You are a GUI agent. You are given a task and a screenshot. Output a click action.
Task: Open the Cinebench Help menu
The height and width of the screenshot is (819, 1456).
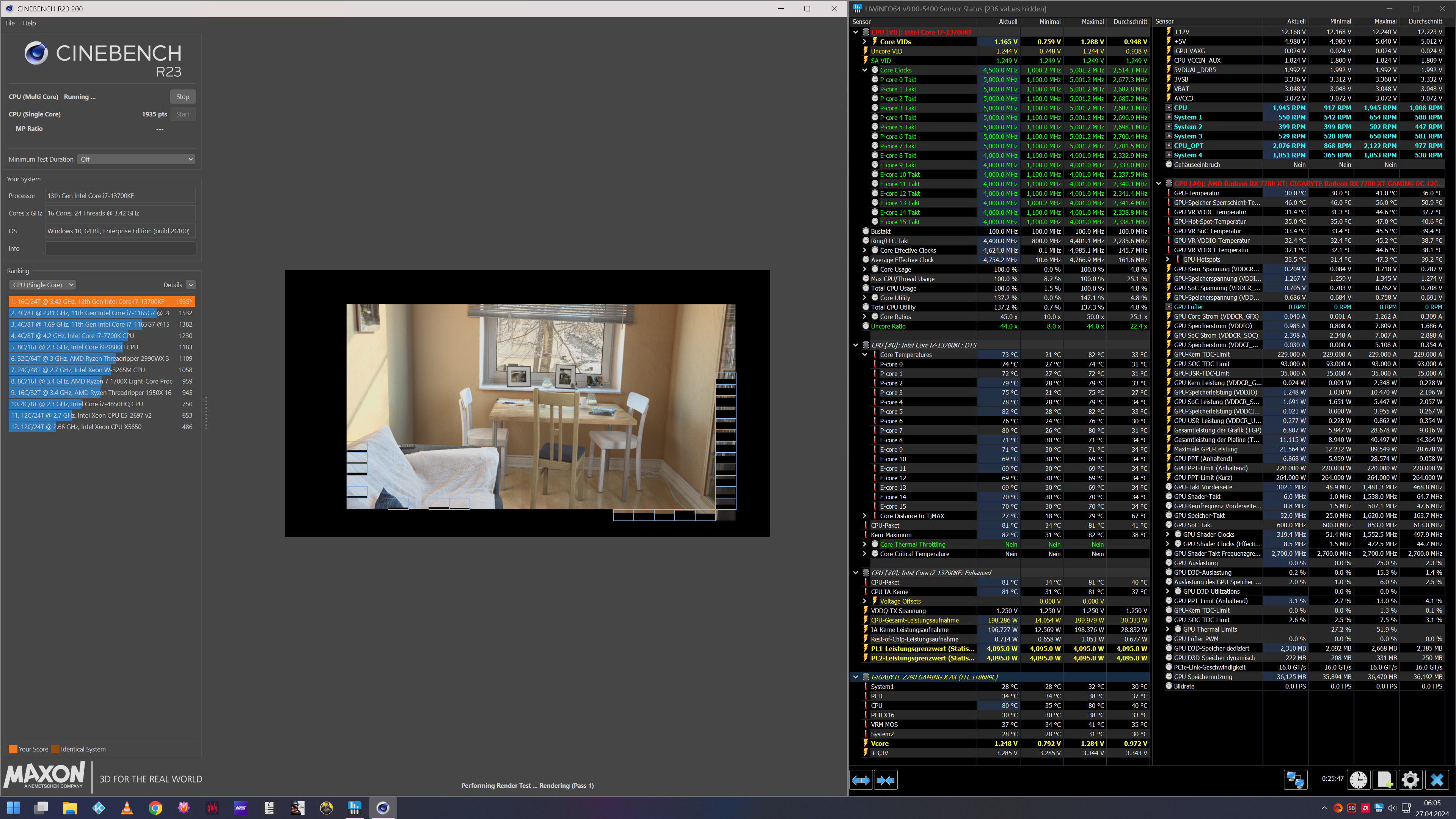[29, 23]
